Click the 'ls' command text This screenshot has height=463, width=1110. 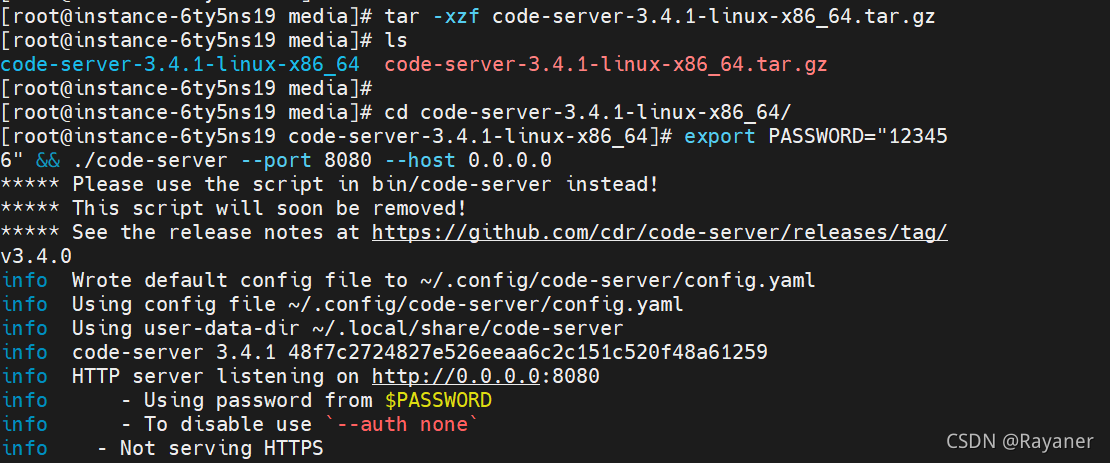(x=396, y=41)
